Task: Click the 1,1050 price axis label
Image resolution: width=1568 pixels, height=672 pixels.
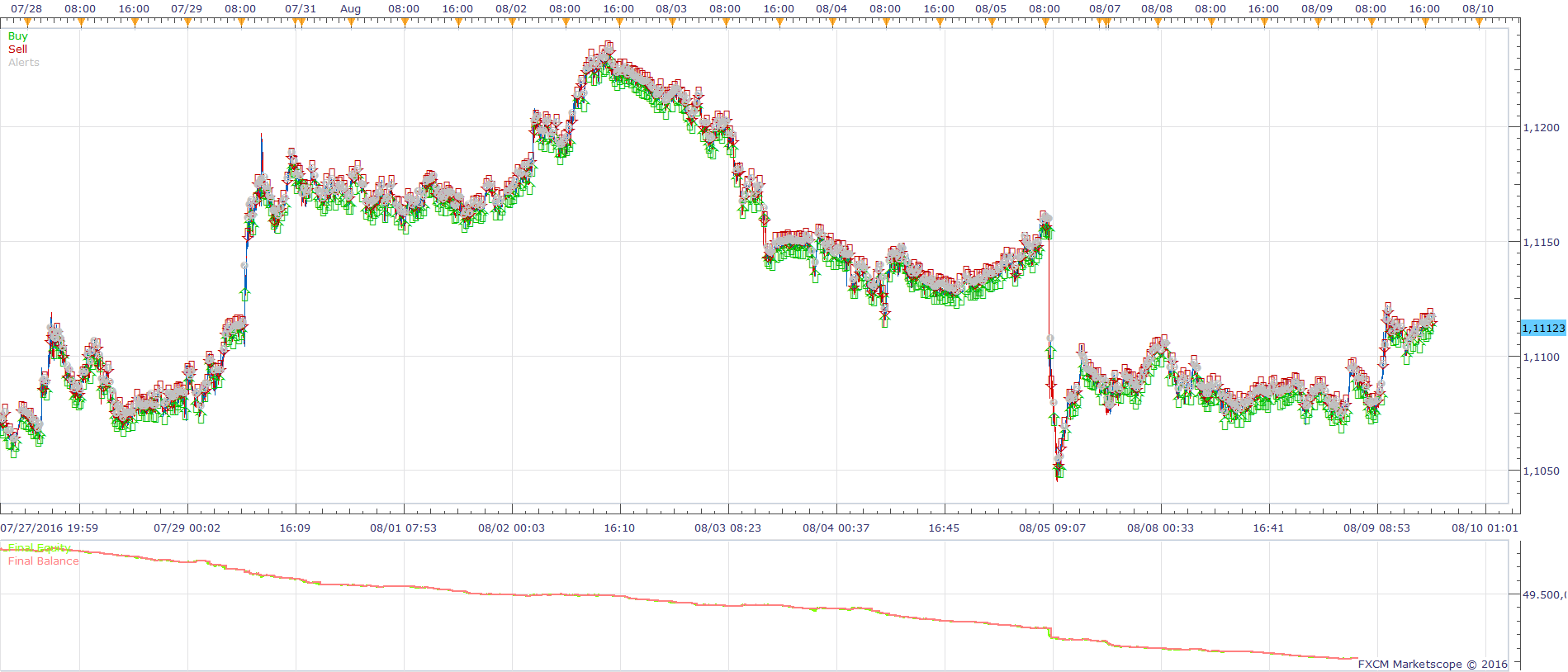Action: 1541,471
